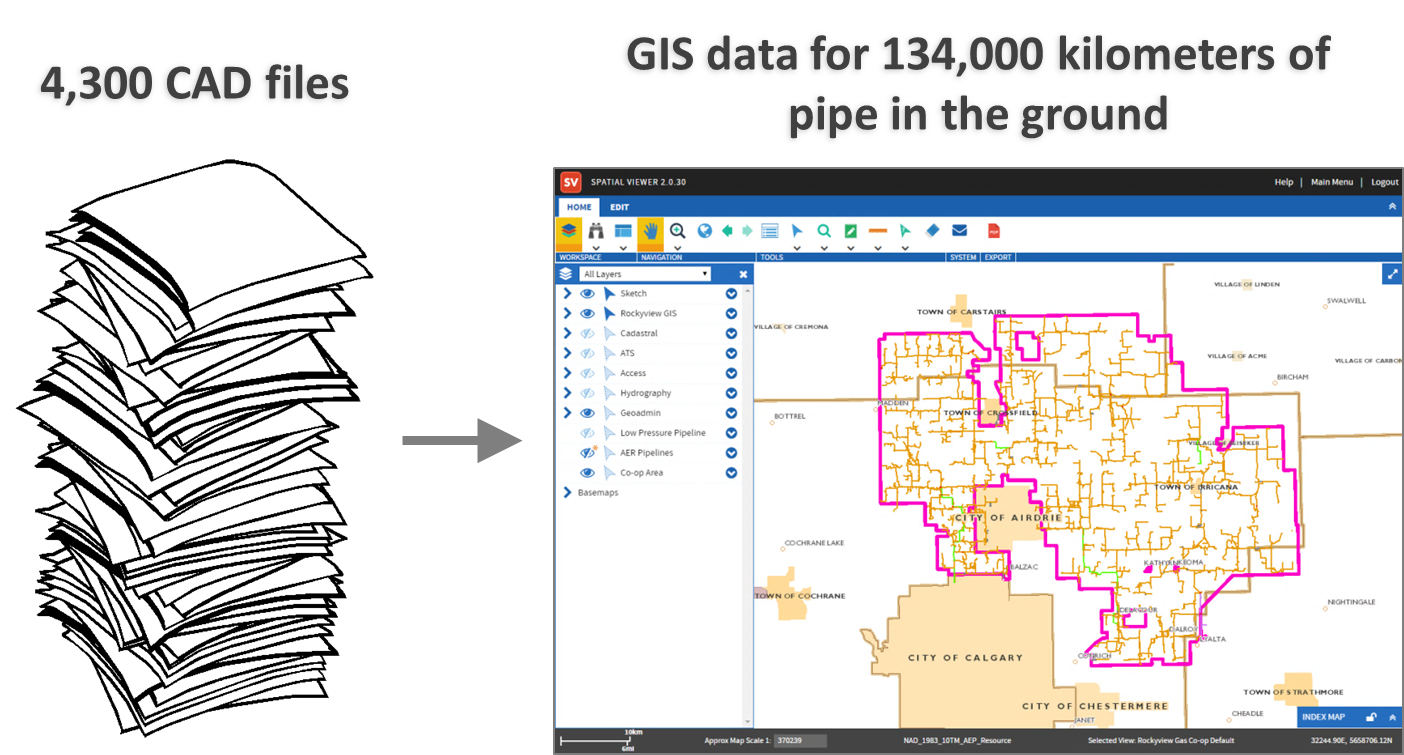Screen dimensions: 1404x755
Task: Click the City of Calgary label on map
Action: click(965, 658)
